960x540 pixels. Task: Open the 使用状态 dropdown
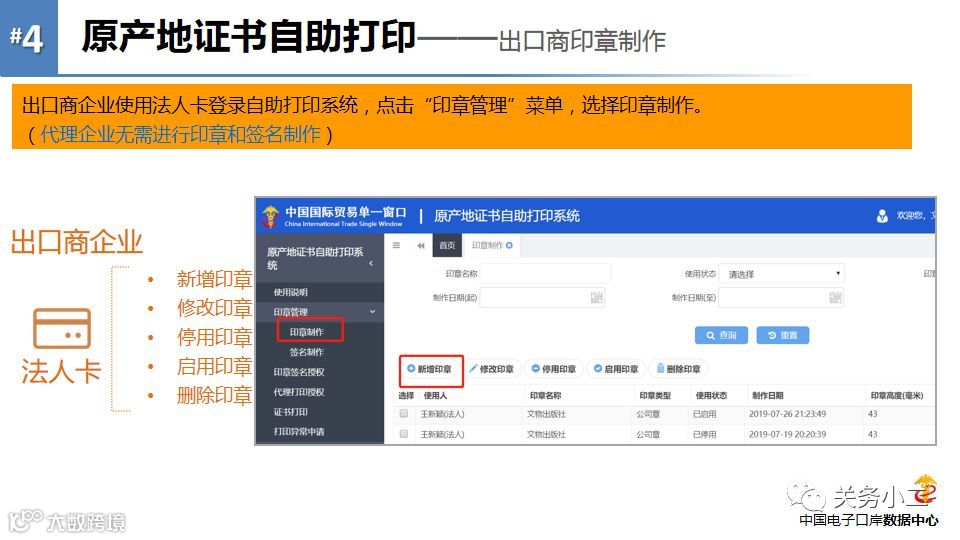pyautogui.click(x=781, y=274)
